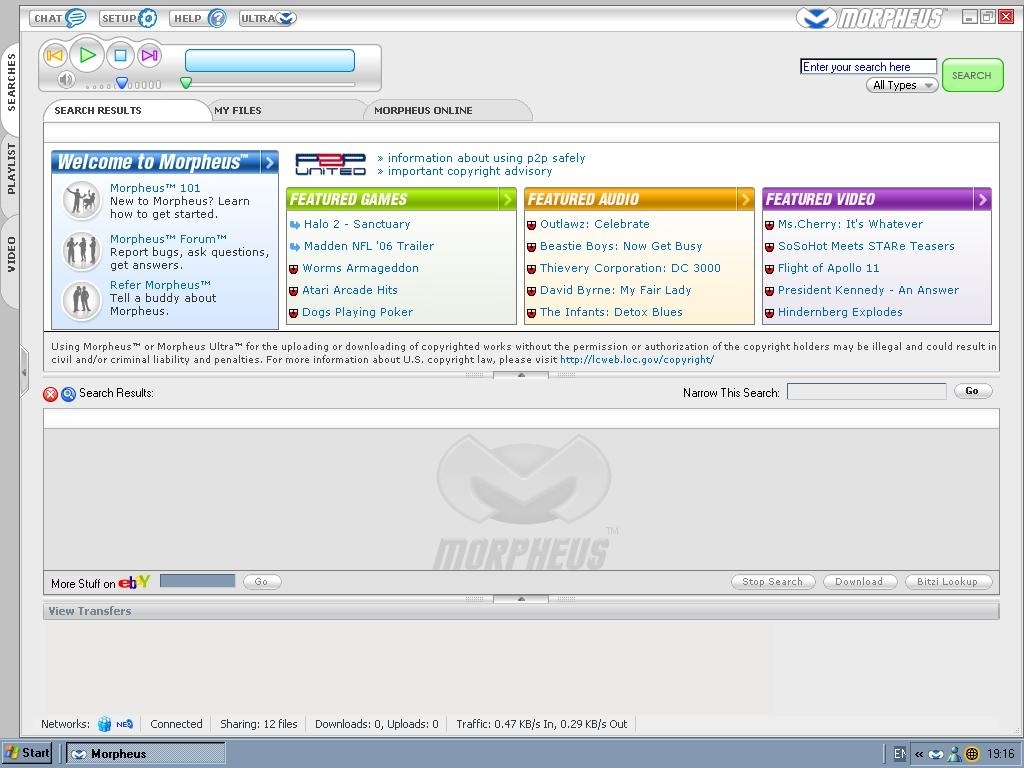Visit the lcweb.loc.gov copyright link
This screenshot has width=1024, height=768.
tap(637, 360)
